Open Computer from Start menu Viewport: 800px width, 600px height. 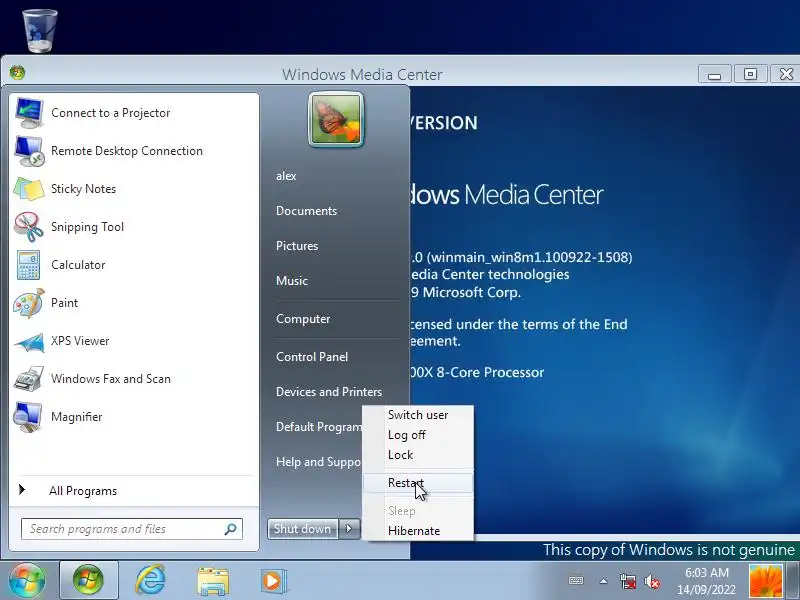click(303, 319)
